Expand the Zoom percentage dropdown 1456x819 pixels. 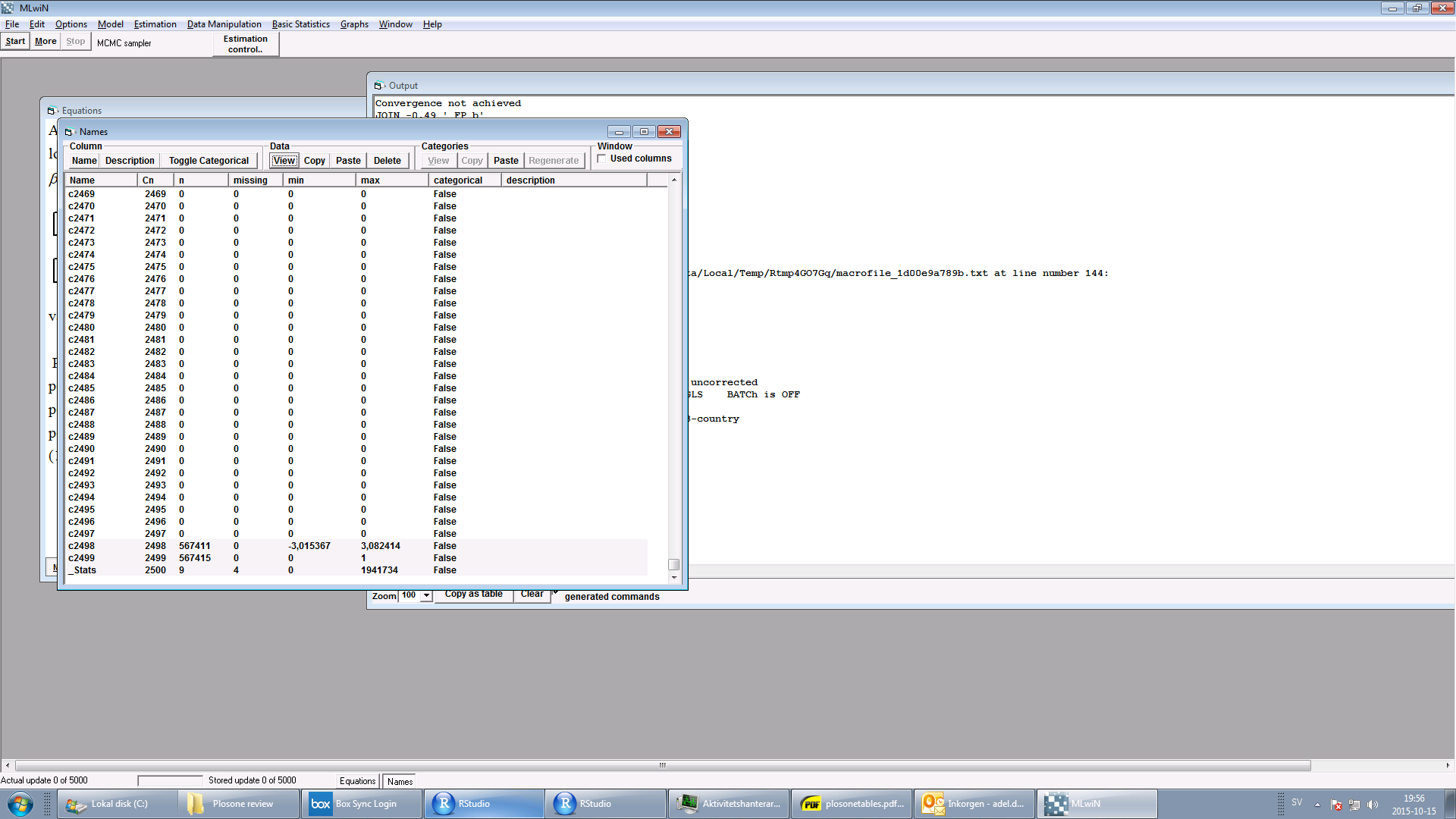(x=427, y=596)
